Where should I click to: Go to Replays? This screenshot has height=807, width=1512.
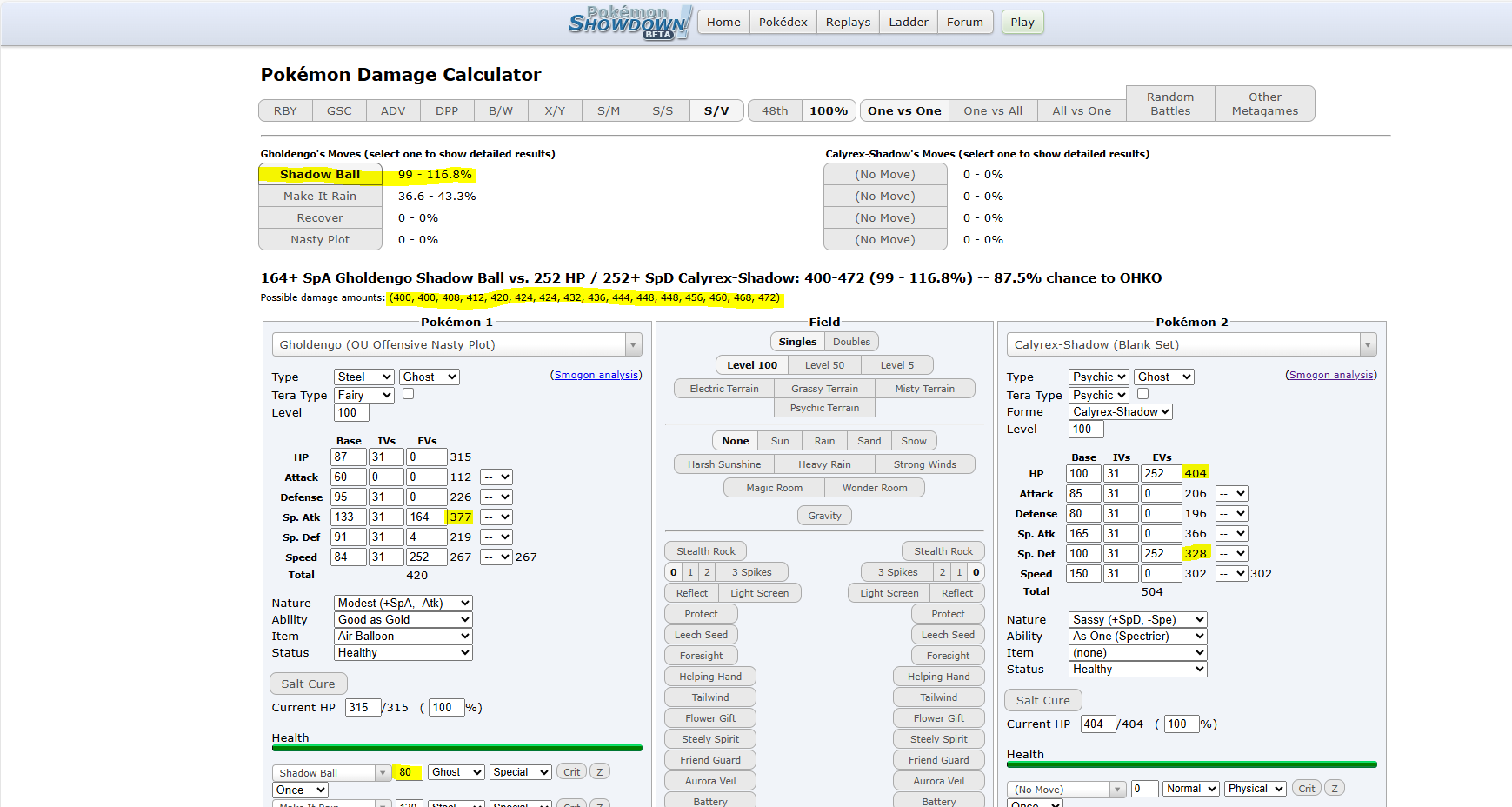coord(848,23)
